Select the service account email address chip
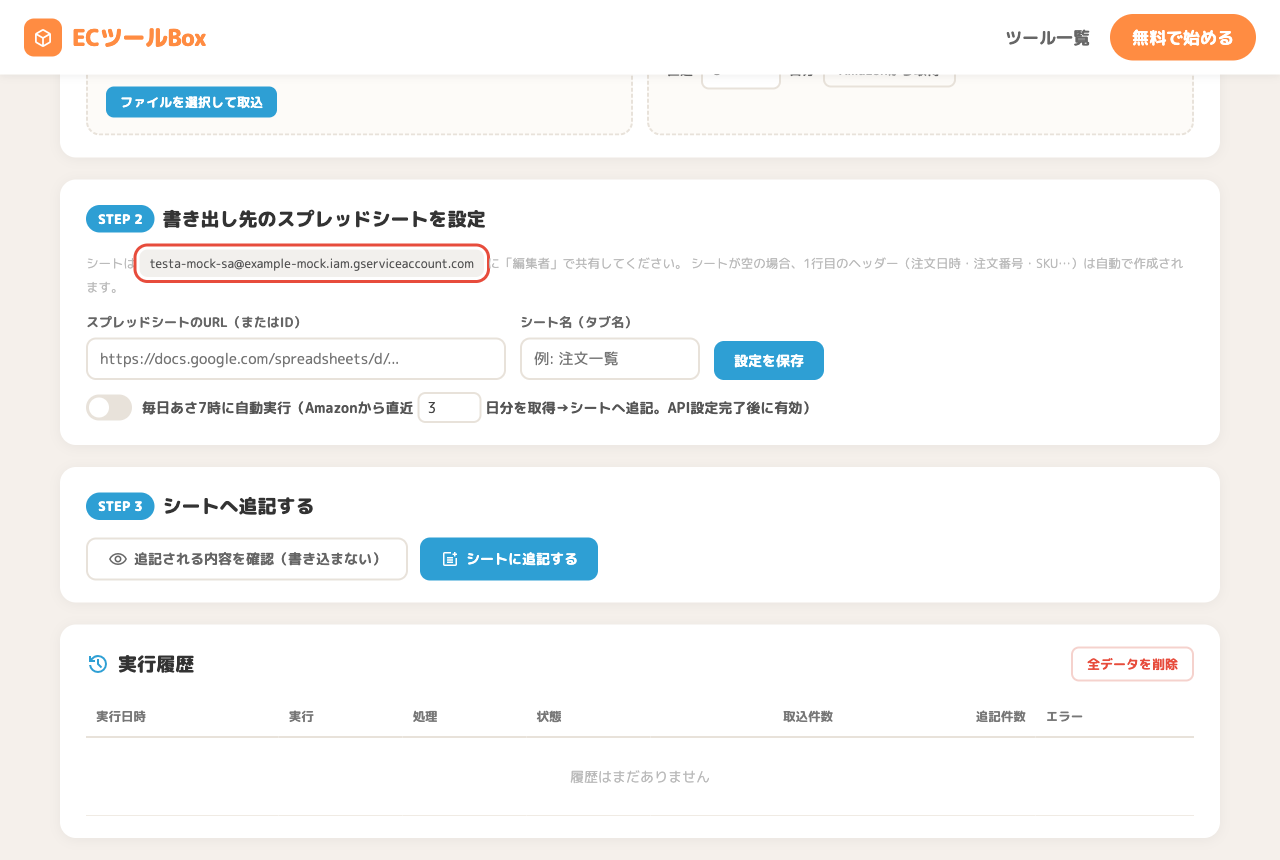 [312, 263]
